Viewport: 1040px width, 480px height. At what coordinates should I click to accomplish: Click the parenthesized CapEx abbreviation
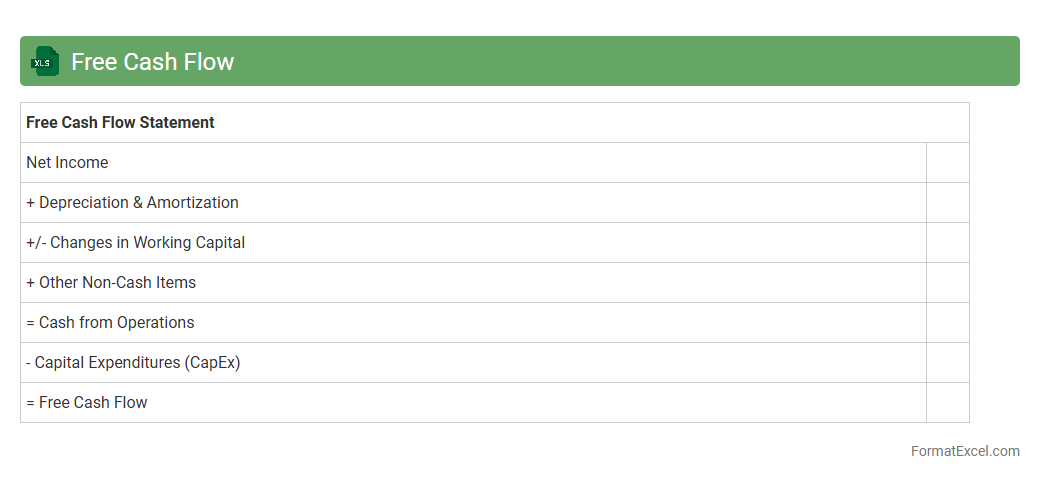point(213,362)
